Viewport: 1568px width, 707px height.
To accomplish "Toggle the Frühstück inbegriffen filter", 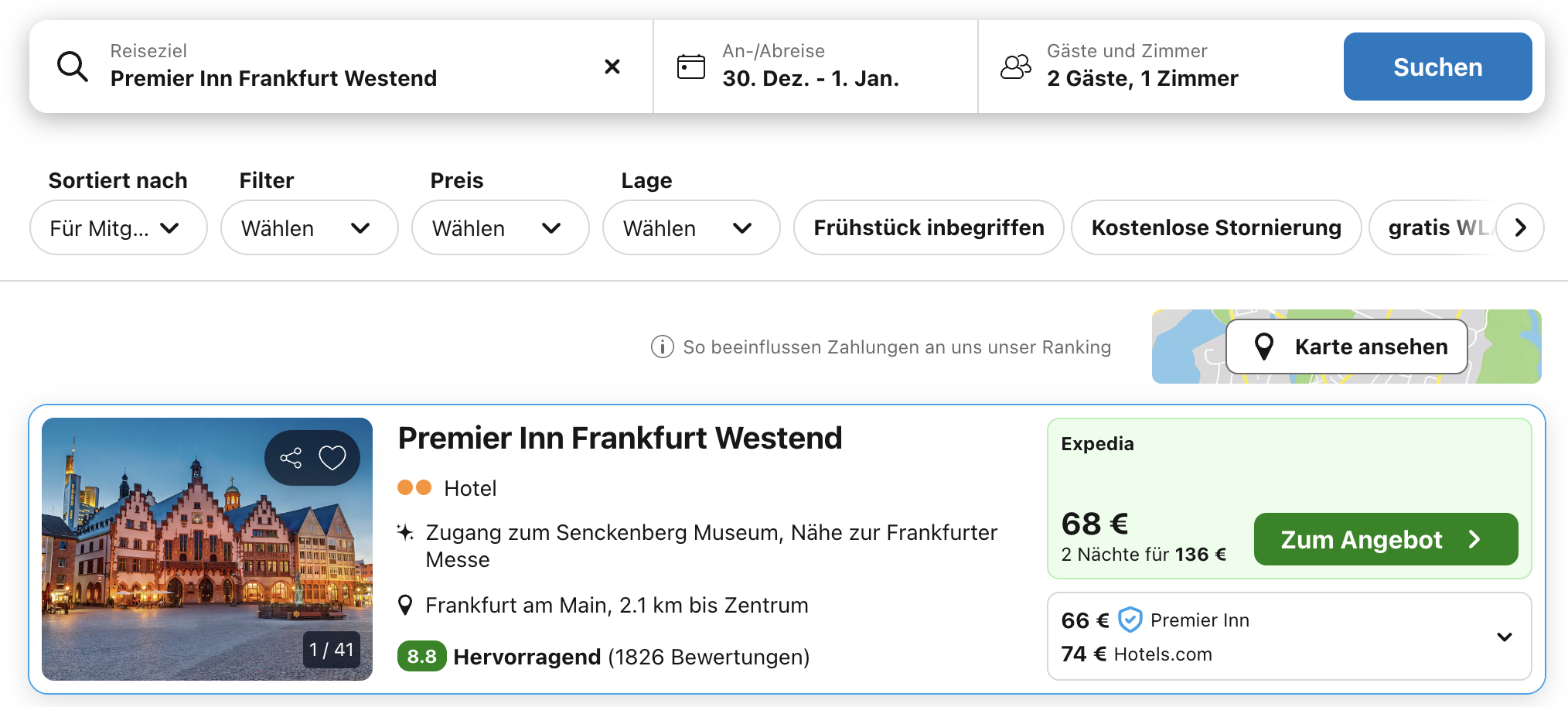I will coord(928,228).
